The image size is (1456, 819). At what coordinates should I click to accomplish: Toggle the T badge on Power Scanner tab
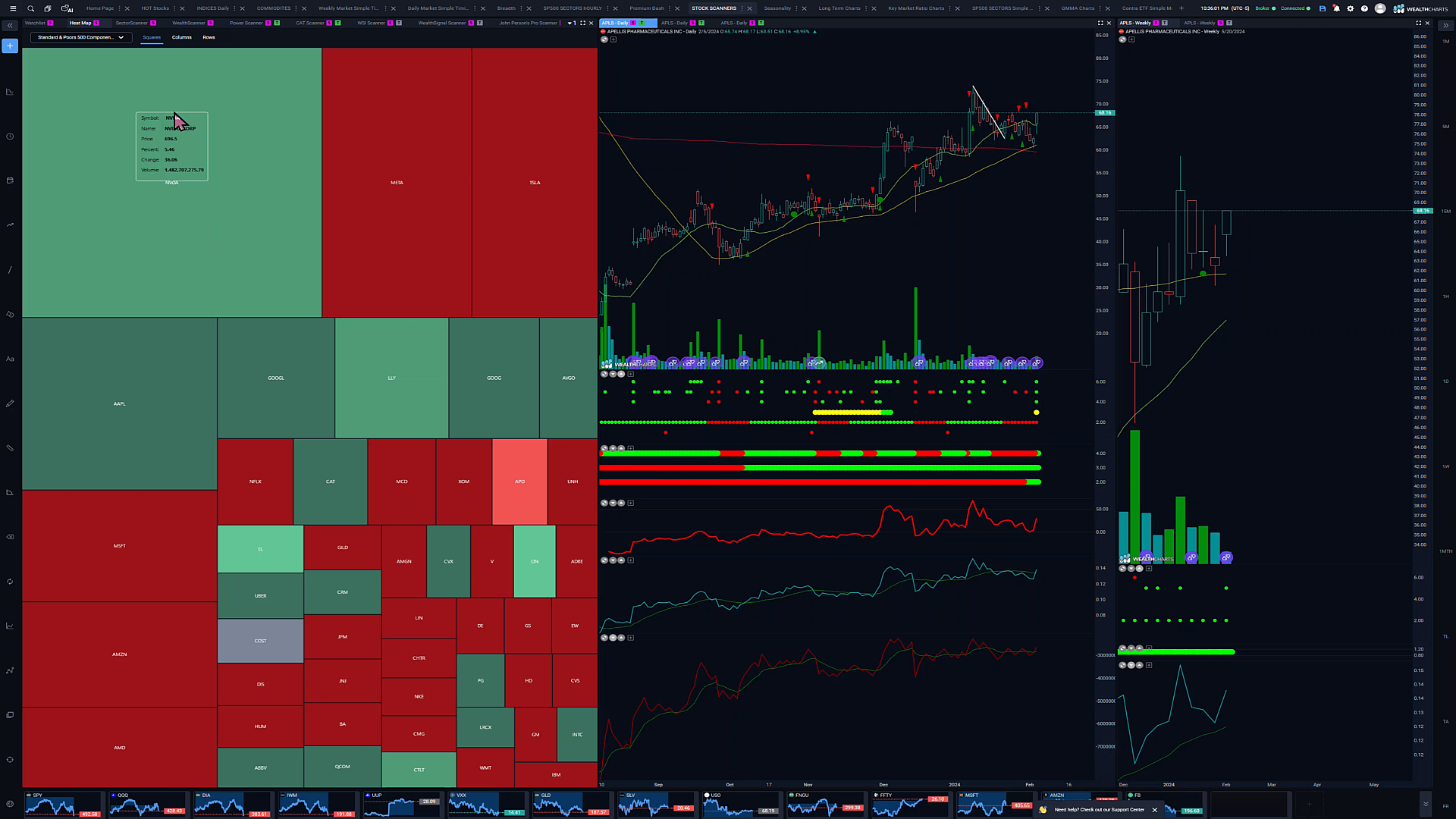click(277, 23)
